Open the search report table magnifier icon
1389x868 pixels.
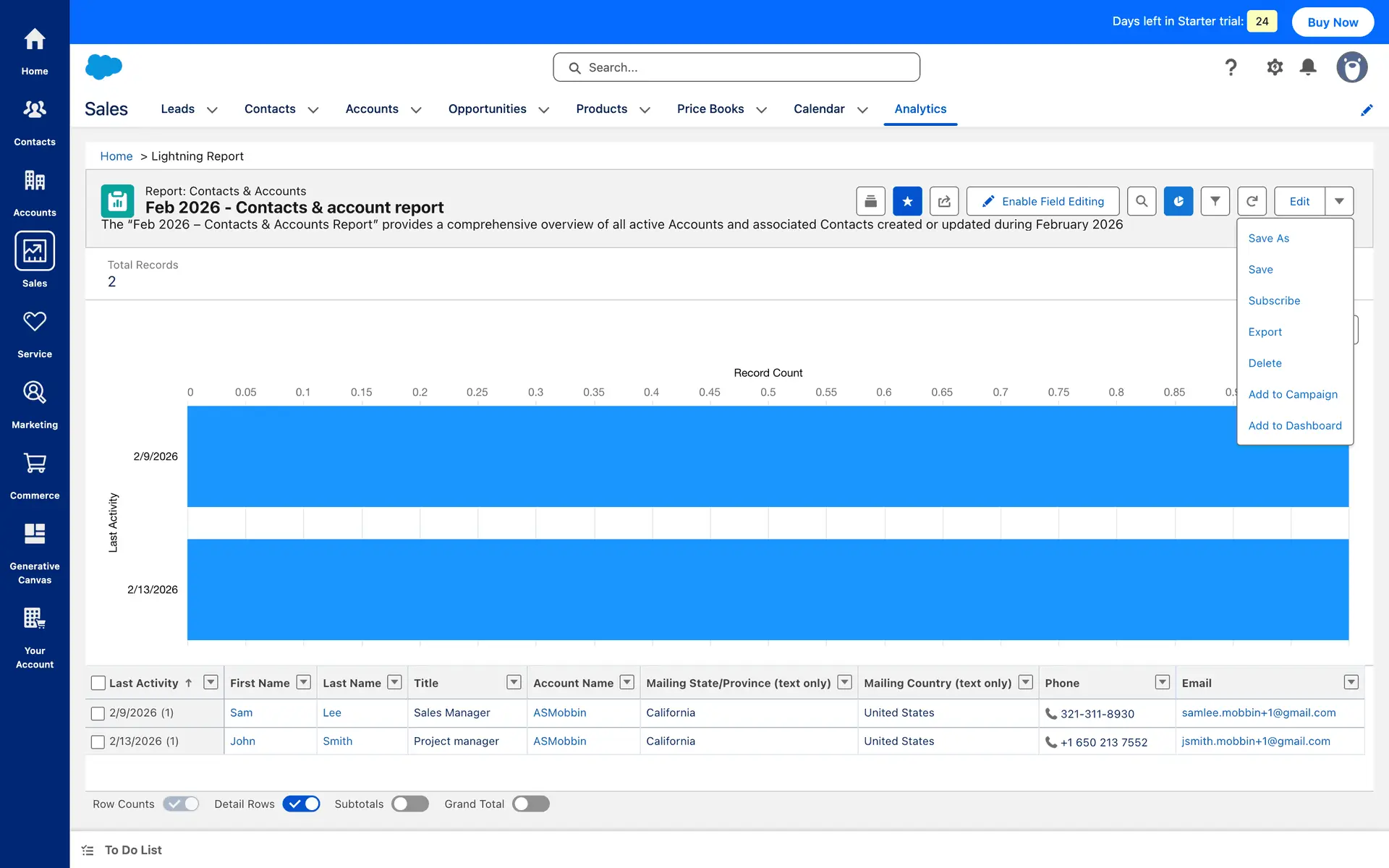pyautogui.click(x=1141, y=201)
